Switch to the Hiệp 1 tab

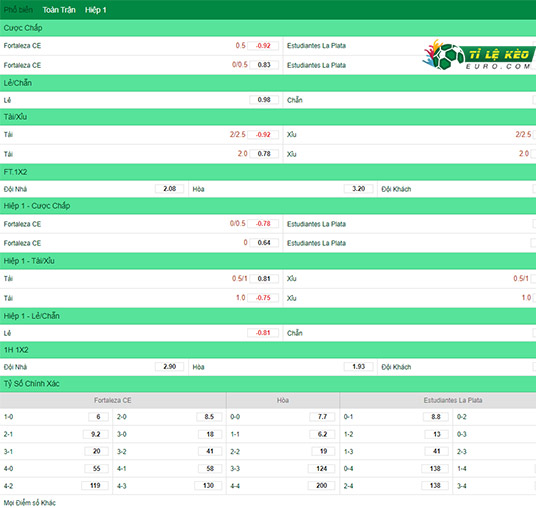click(95, 10)
